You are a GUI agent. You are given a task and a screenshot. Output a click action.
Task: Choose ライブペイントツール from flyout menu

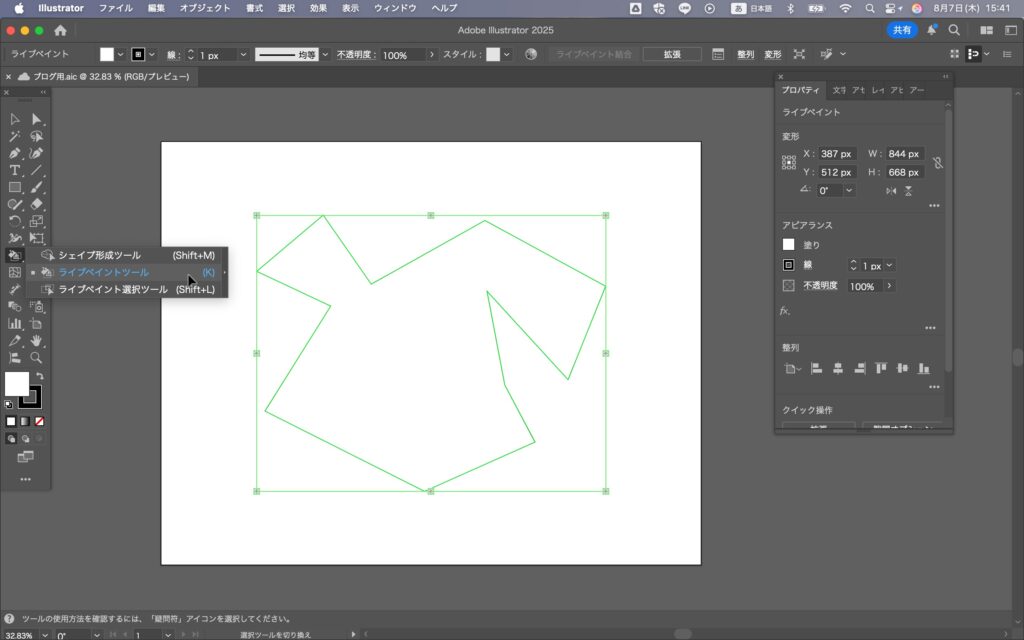(127, 272)
